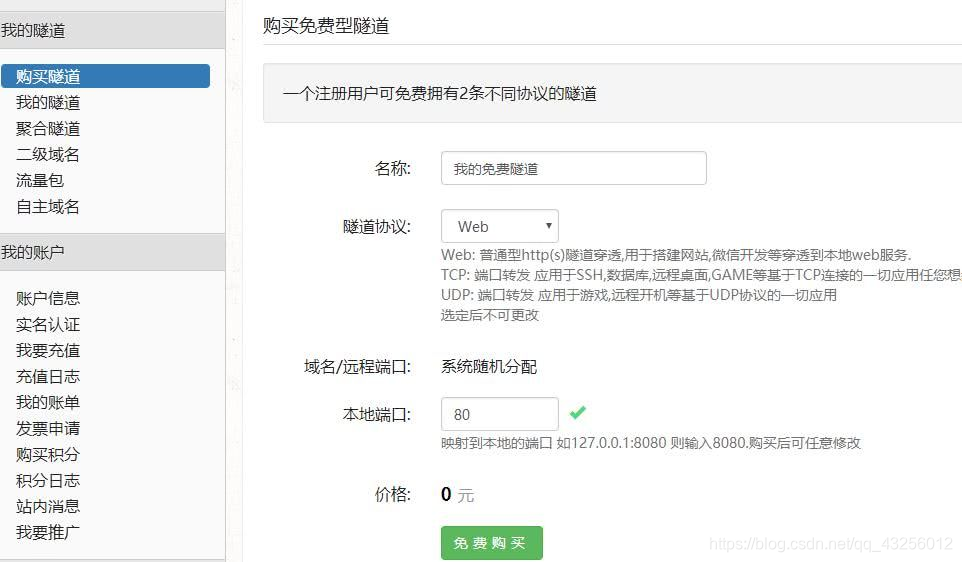Screen dimensions: 962x562
Task: View 积分日志
Action: point(48,480)
